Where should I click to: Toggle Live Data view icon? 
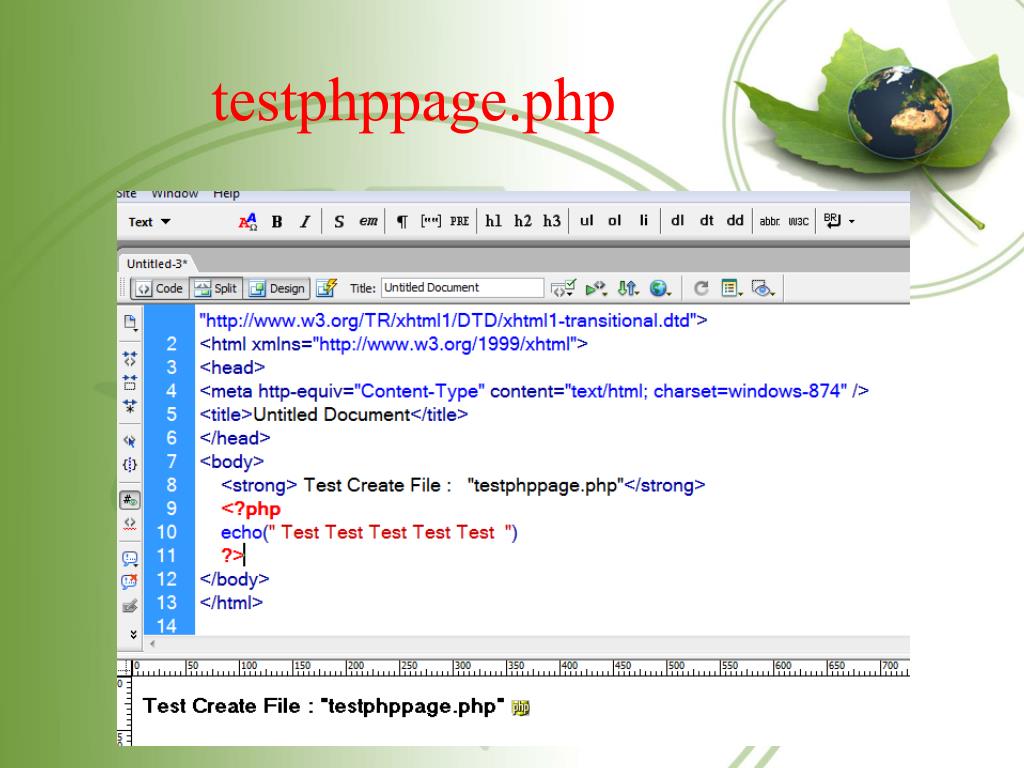coord(327,288)
